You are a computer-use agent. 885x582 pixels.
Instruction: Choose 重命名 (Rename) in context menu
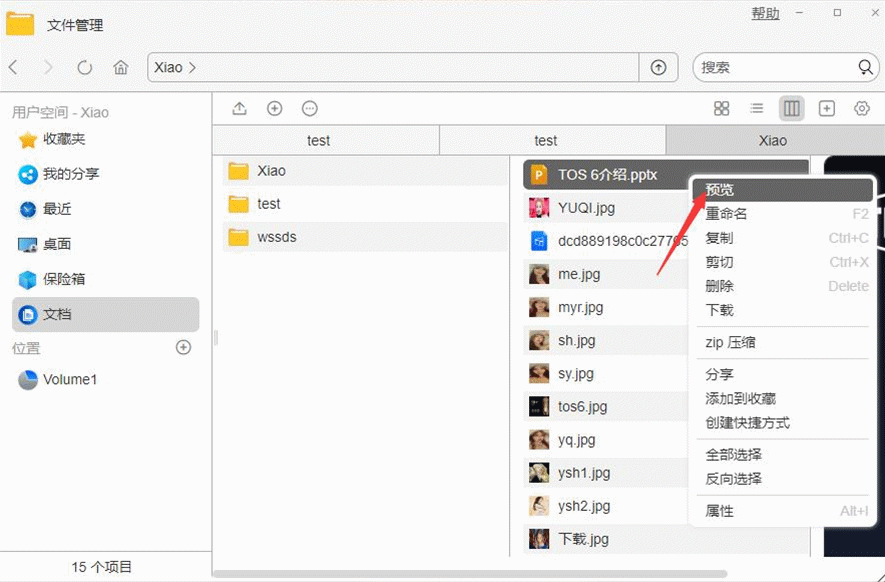782,215
